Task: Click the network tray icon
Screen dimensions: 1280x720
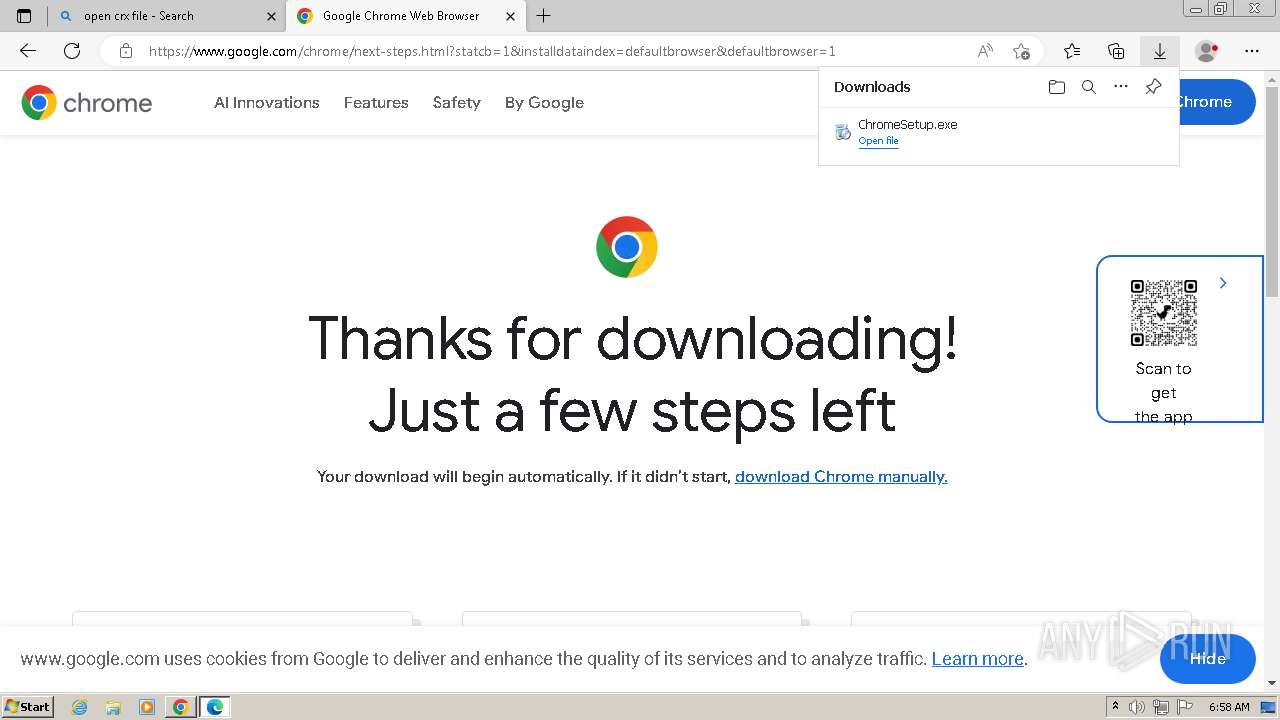Action: pyautogui.click(x=1161, y=707)
